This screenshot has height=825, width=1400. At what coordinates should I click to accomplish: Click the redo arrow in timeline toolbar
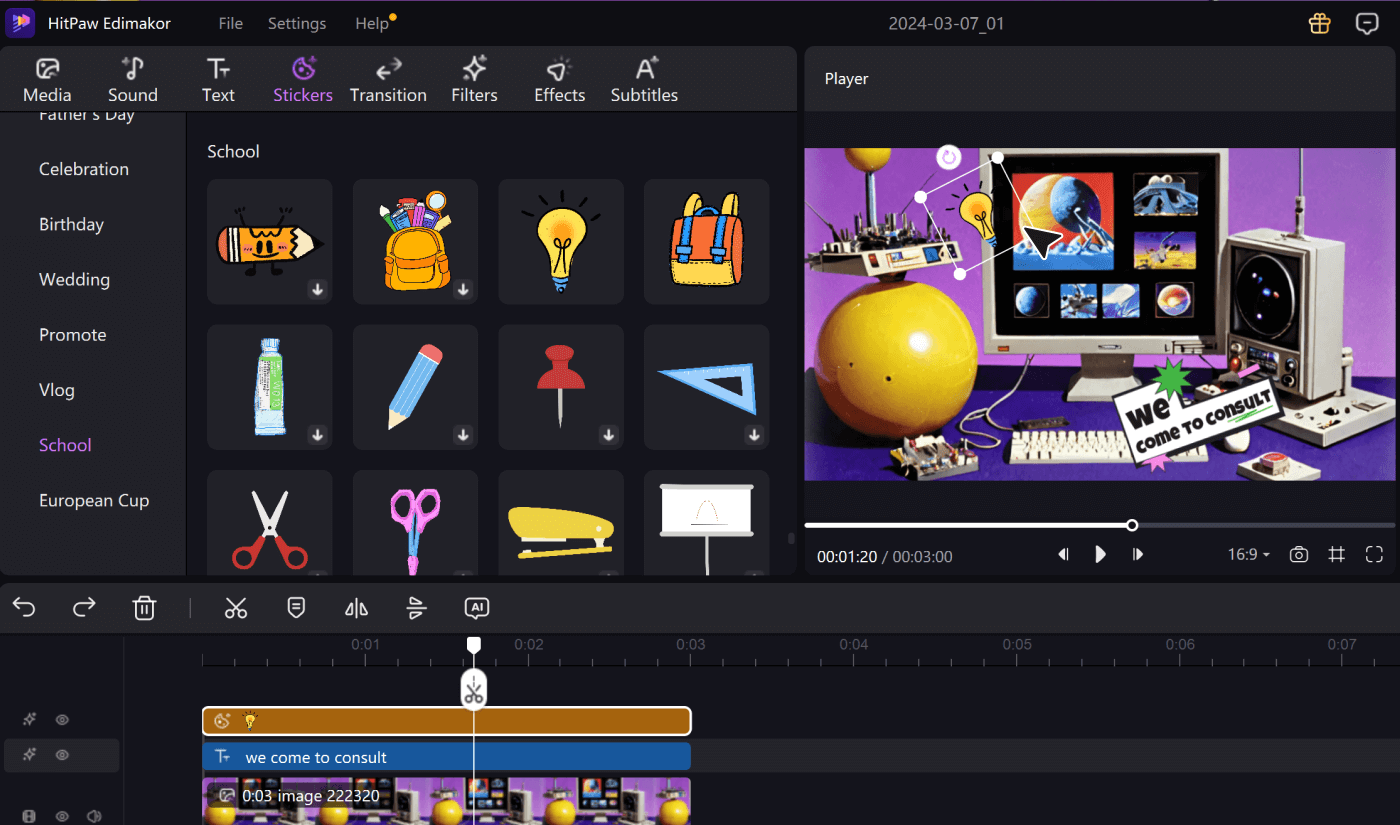(85, 608)
